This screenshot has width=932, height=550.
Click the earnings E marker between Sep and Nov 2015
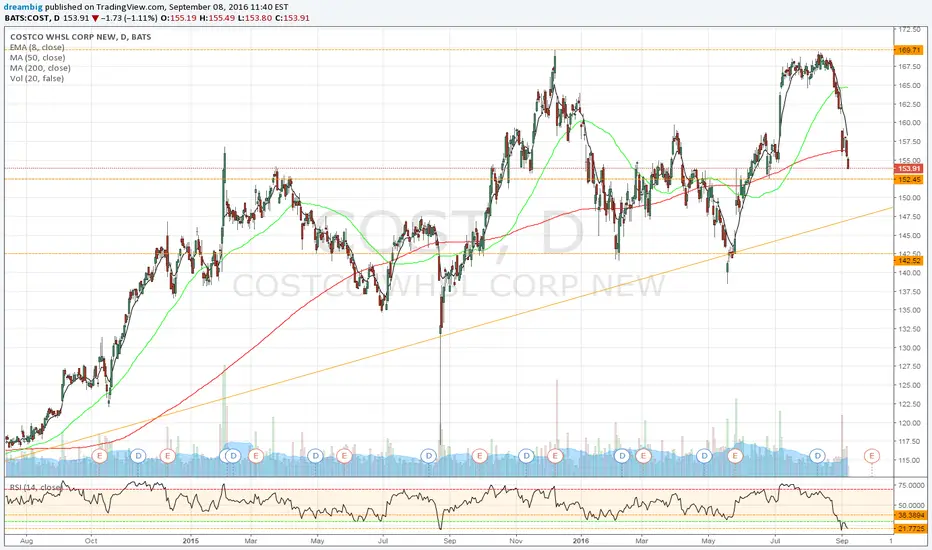(480, 456)
